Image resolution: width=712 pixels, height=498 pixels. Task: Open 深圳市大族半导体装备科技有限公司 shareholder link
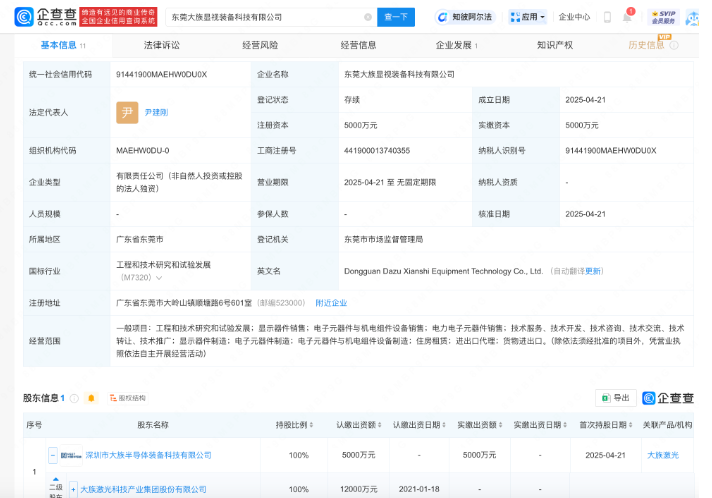tap(148, 455)
